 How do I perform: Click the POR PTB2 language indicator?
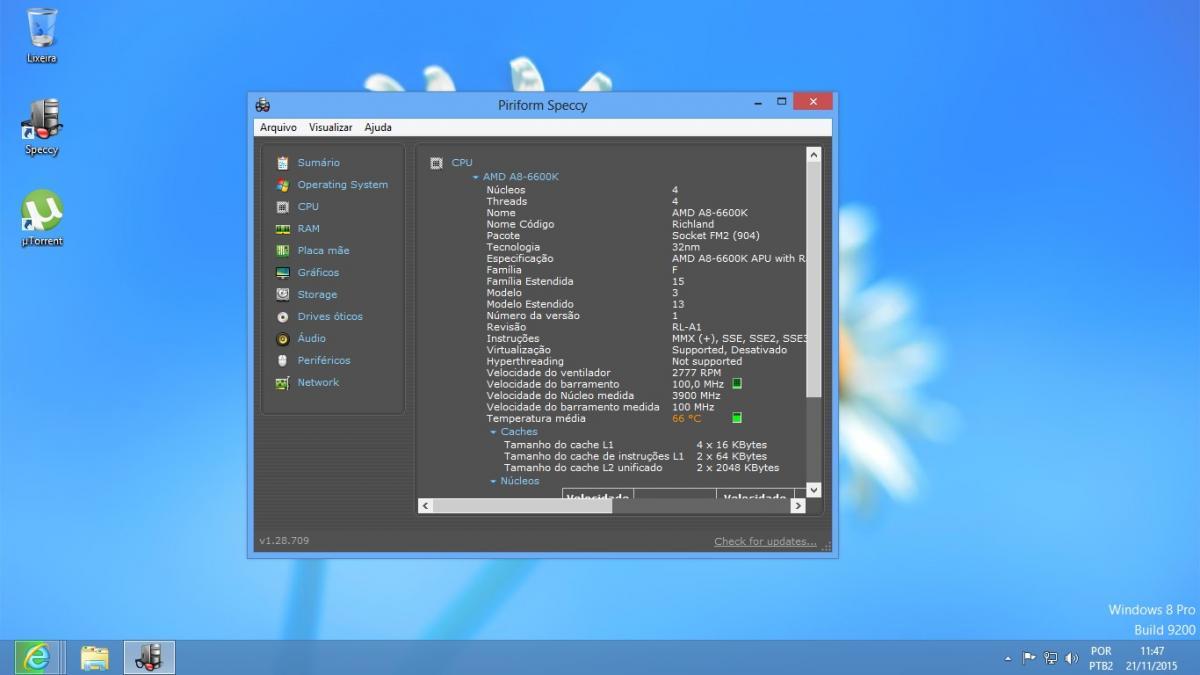point(1101,658)
